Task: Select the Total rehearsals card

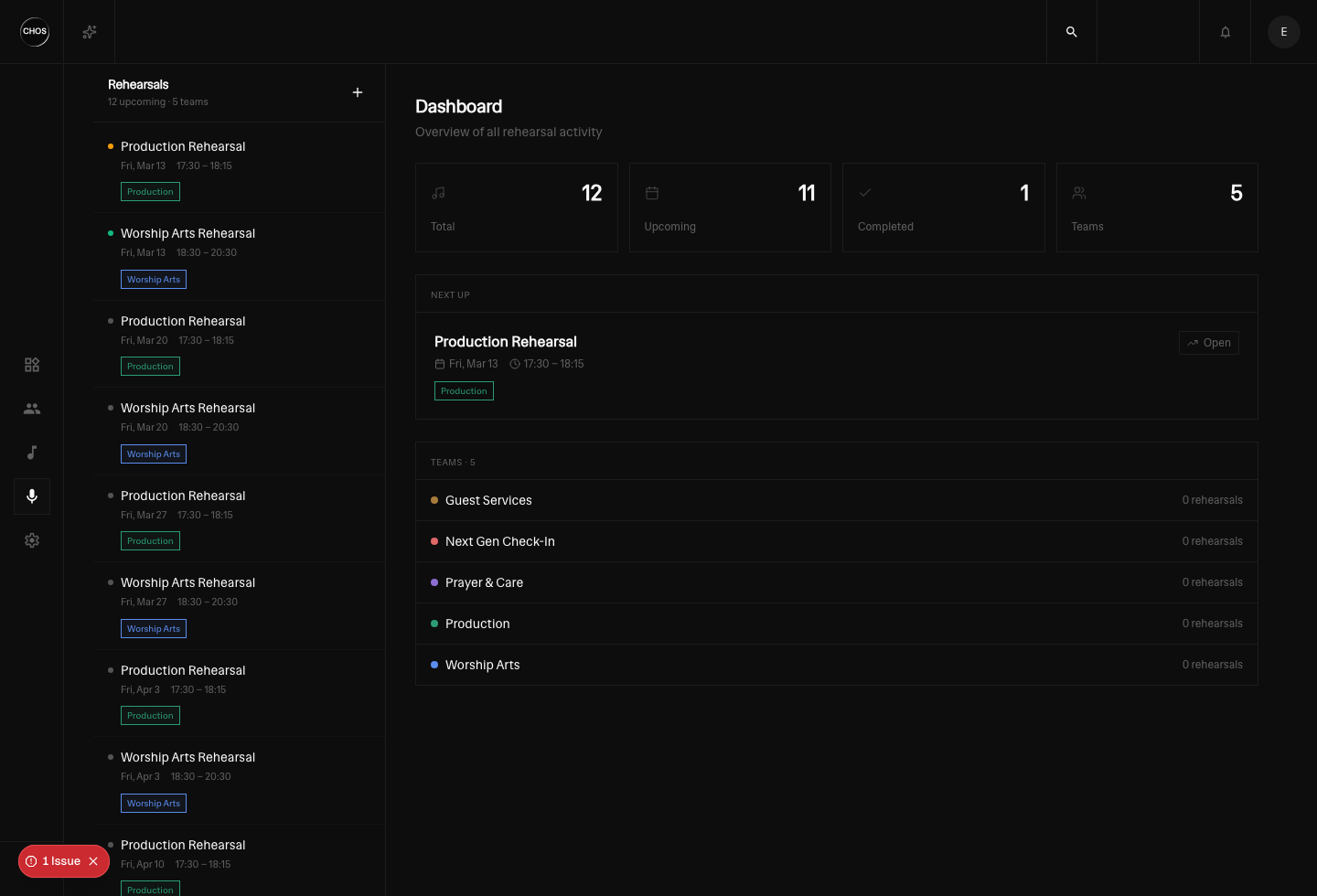Action: (517, 208)
